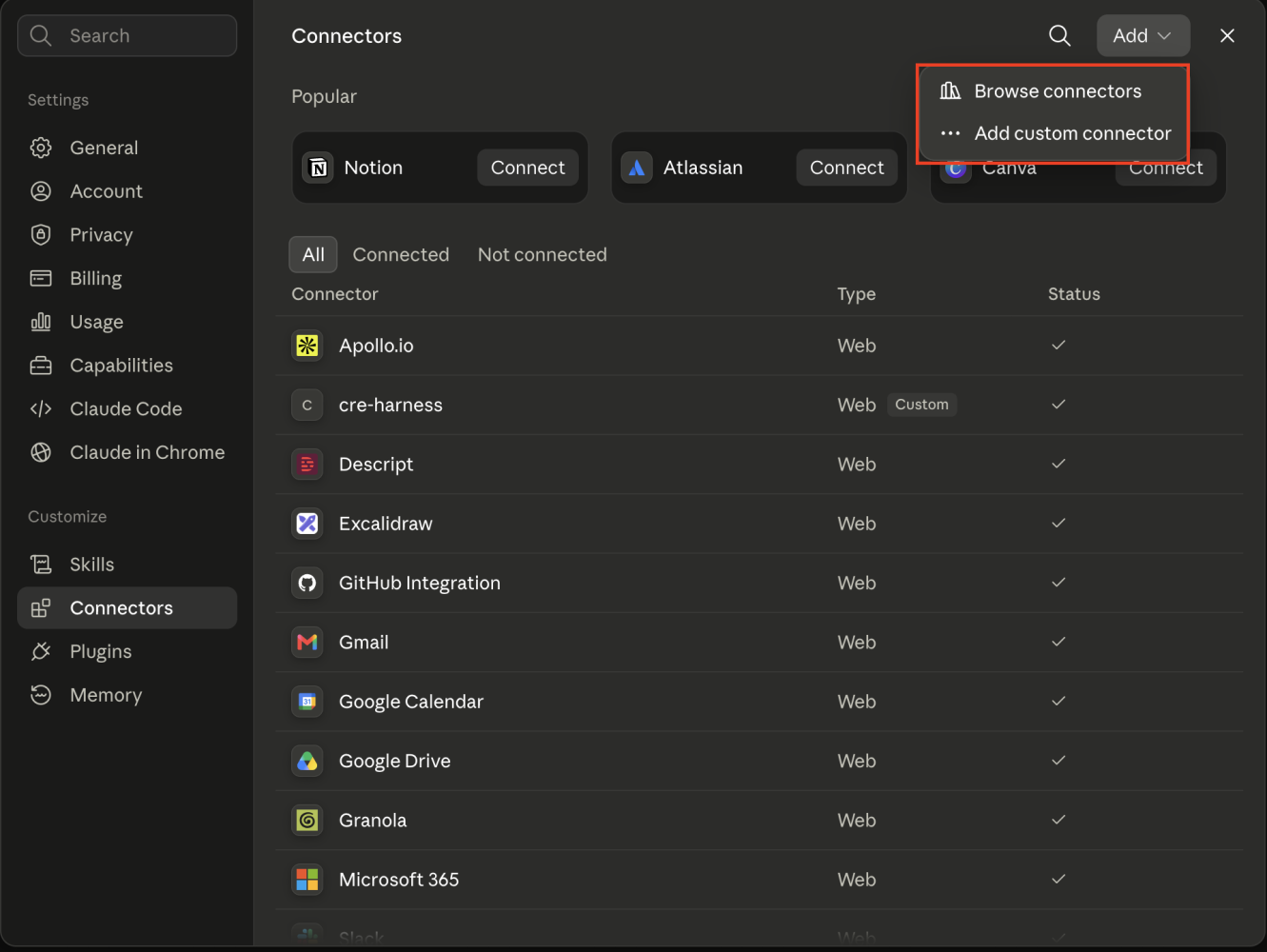Click the Atlassian logo icon
This screenshot has height=952, width=1267.
637,168
